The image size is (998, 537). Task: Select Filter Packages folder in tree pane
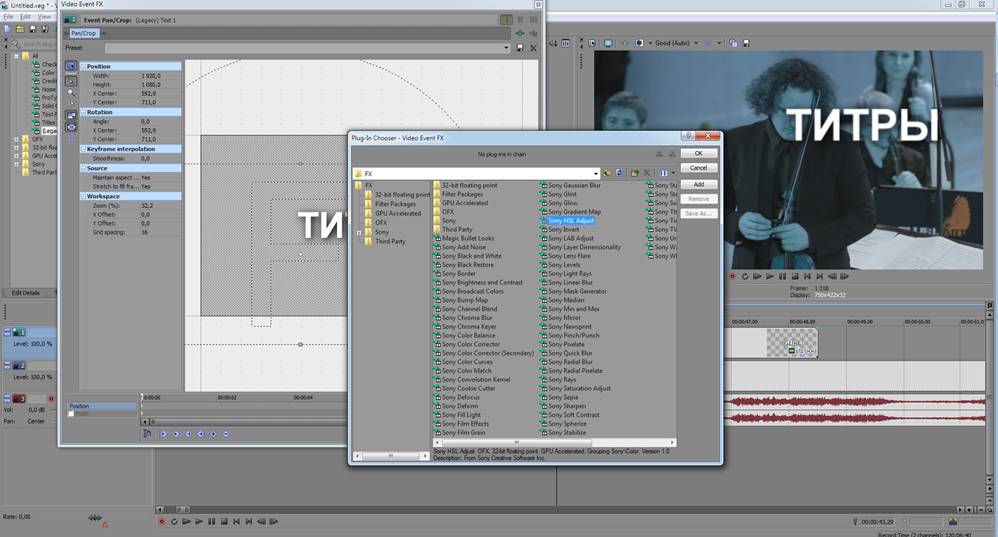(x=395, y=204)
